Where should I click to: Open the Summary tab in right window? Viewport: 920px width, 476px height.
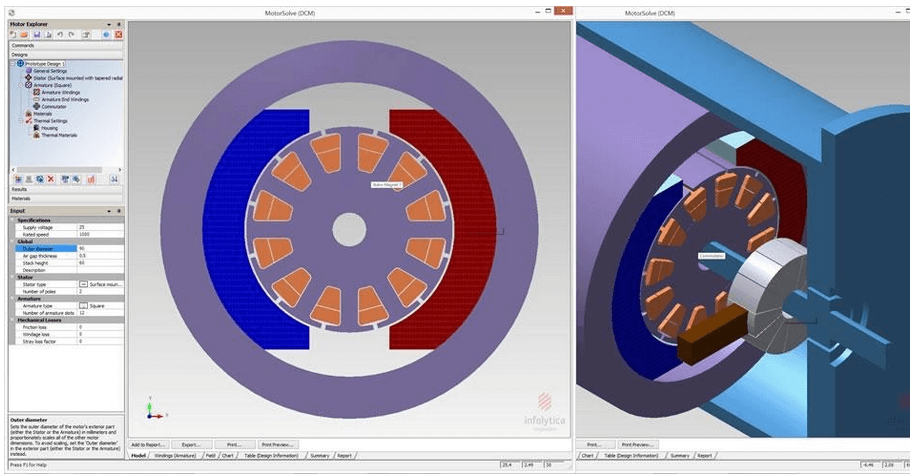(x=679, y=455)
